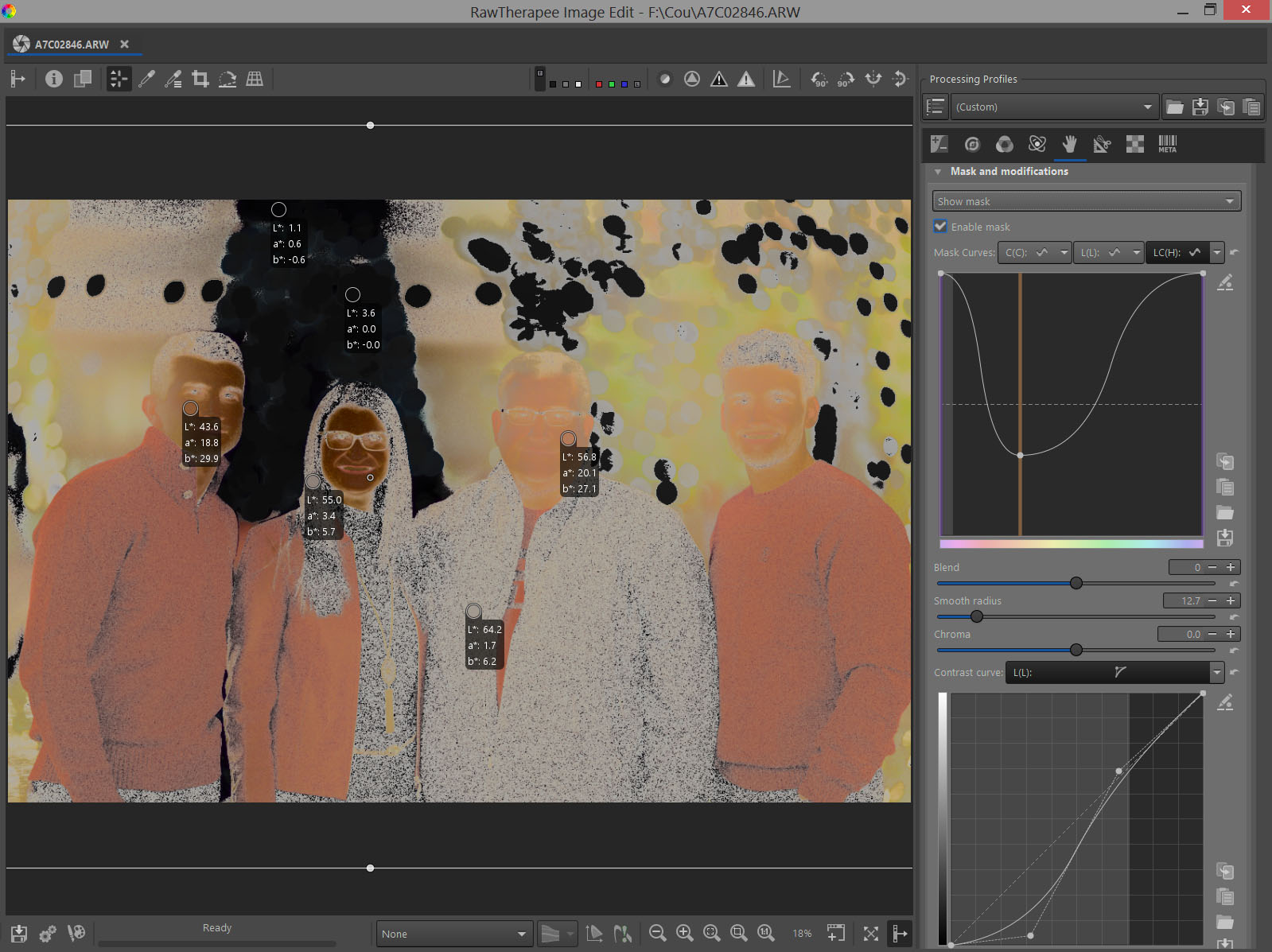Image resolution: width=1272 pixels, height=952 pixels.
Task: Load processing profile from file
Action: point(1174,107)
